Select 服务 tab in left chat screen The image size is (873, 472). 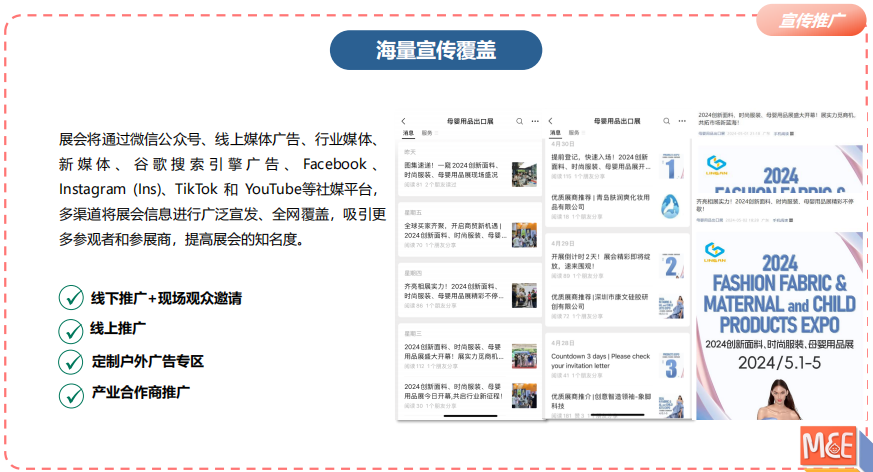click(427, 133)
